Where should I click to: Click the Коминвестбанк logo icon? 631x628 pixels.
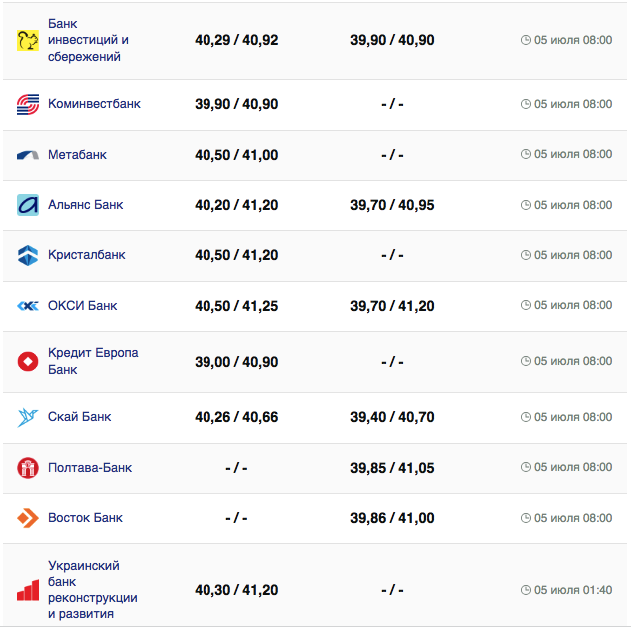pyautogui.click(x=28, y=104)
